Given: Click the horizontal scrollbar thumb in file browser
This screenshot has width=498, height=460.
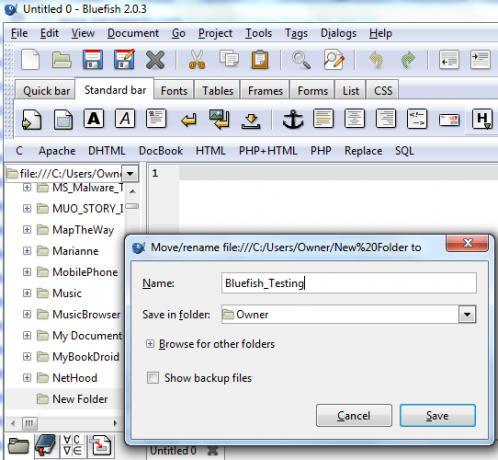Looking at the screenshot, I should coord(29,423).
